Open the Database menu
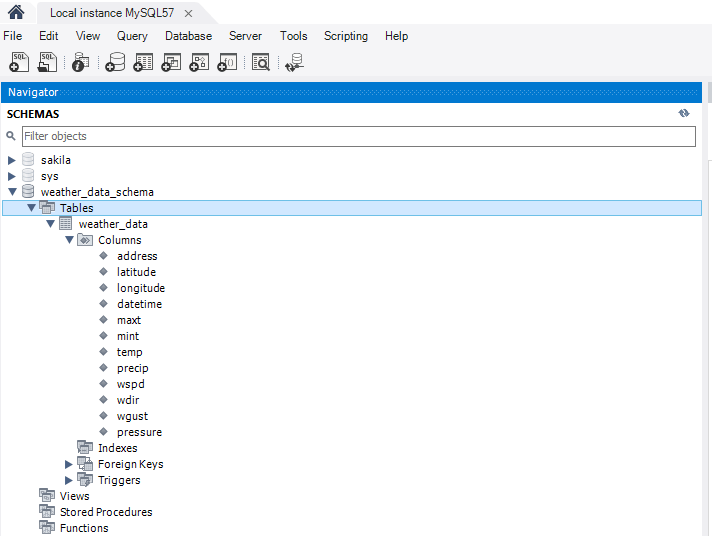Screen dimensions: 712x536 click(x=188, y=36)
